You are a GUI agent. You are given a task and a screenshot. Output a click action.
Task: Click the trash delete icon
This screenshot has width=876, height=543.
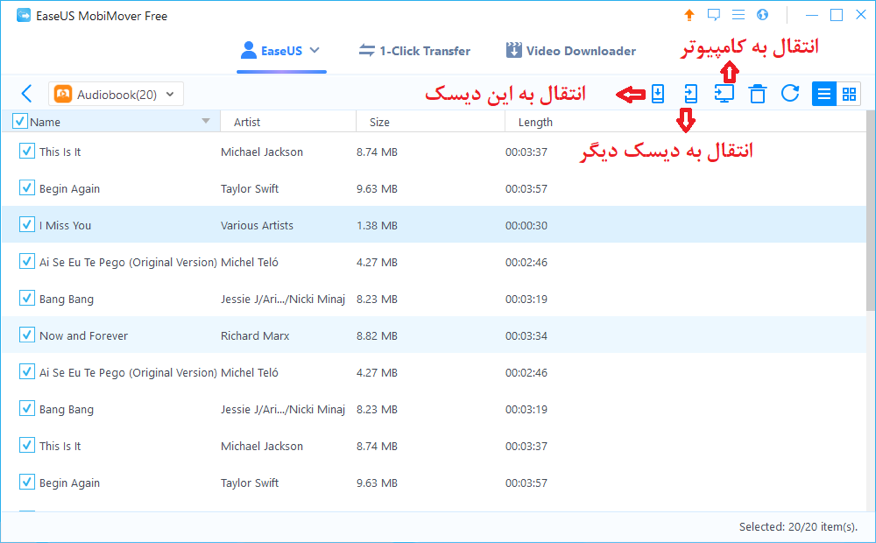758,94
